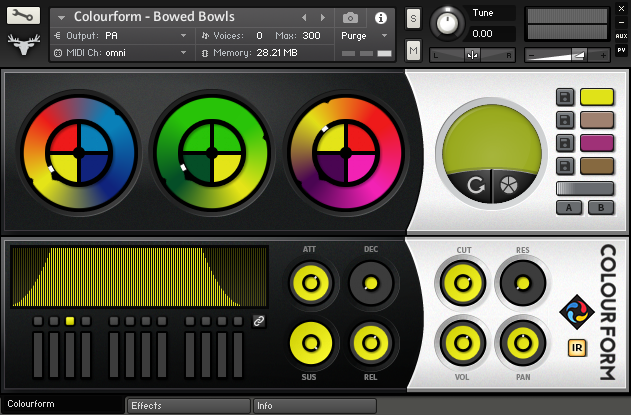Close the instrument with the X button

point(621,8)
